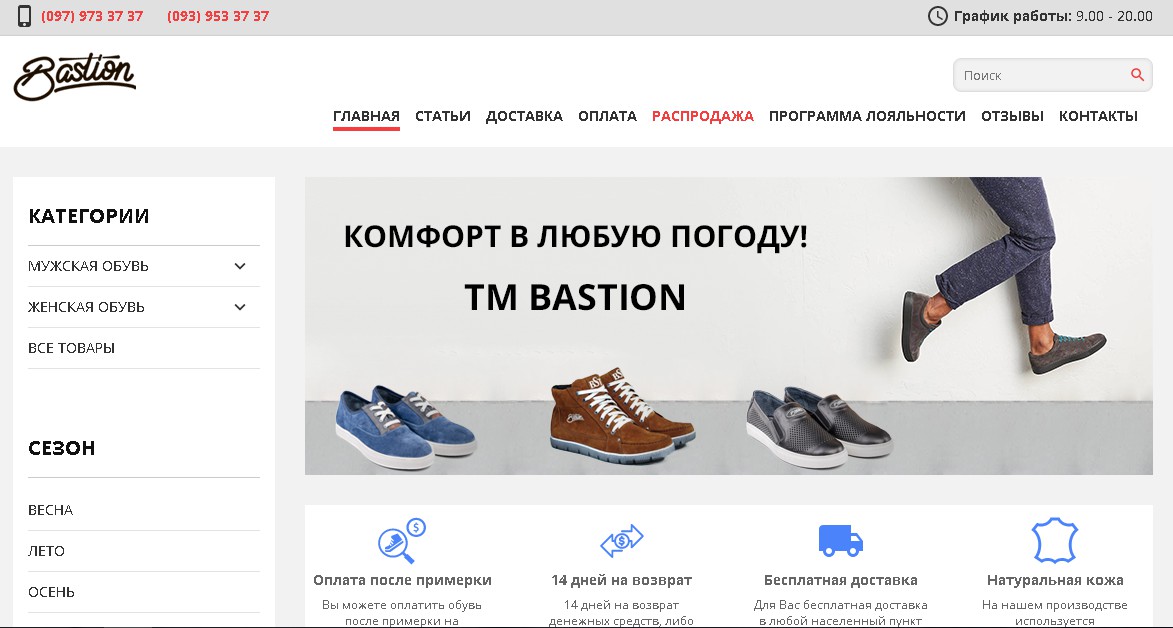The image size is (1173, 628).
Task: Filter by Лето season
Action: point(46,551)
